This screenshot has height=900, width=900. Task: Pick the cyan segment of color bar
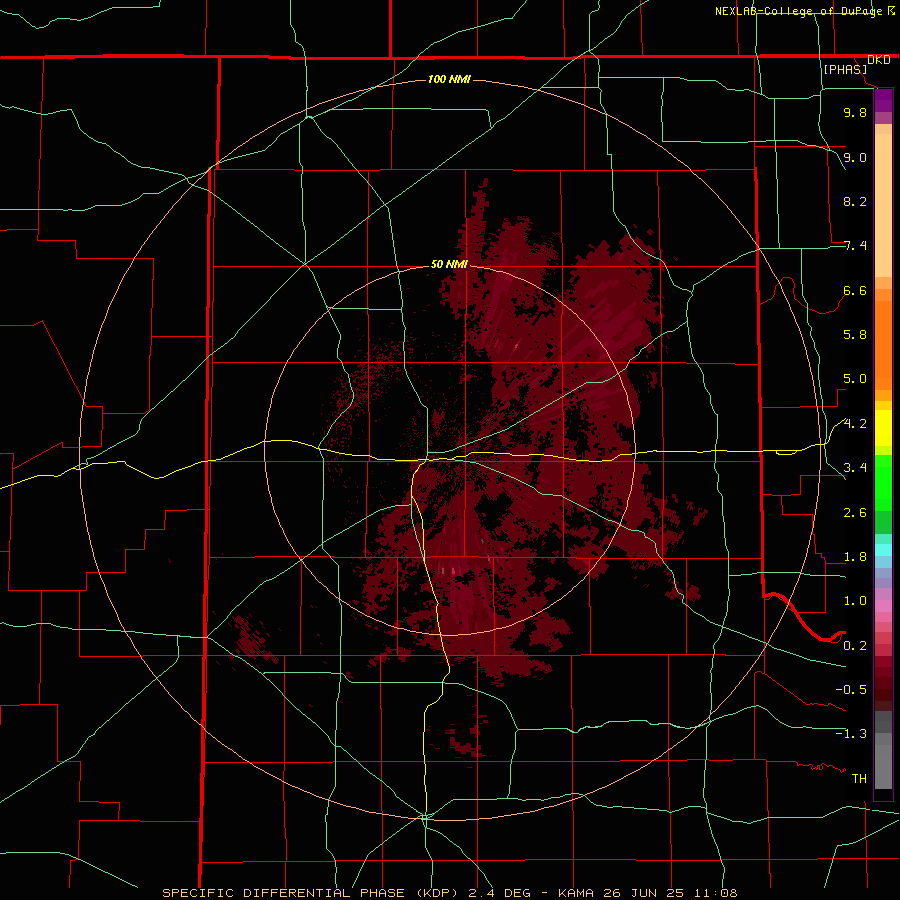883,550
